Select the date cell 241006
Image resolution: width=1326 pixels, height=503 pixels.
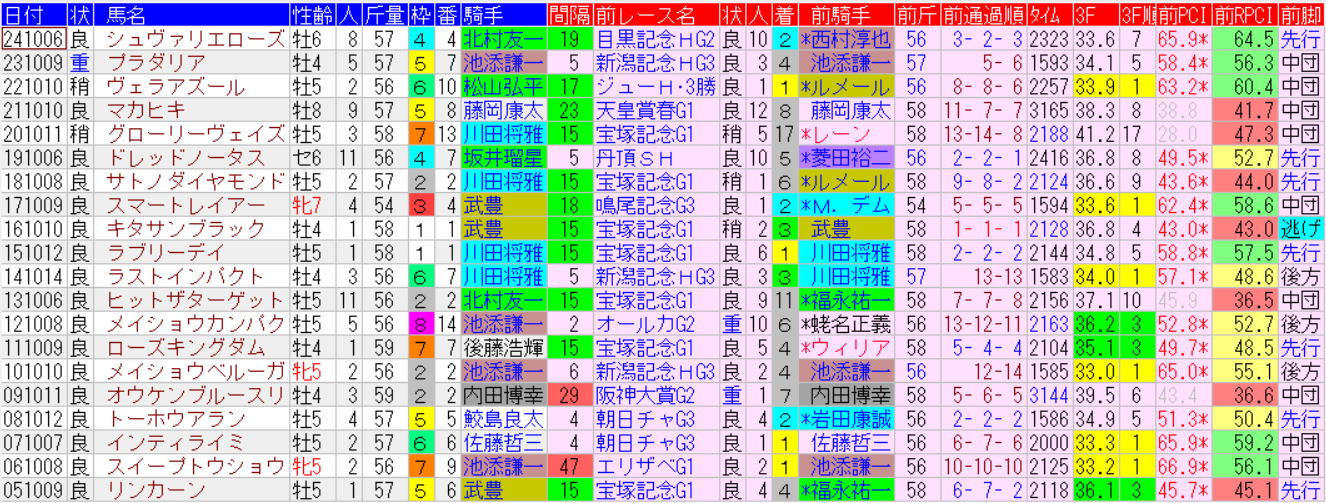pos(34,39)
